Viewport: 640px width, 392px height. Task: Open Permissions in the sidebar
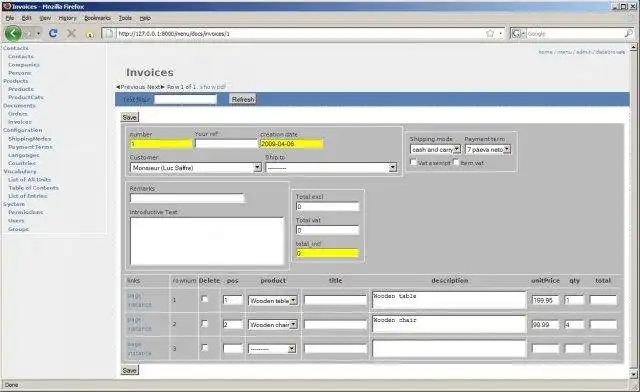[x=25, y=212]
